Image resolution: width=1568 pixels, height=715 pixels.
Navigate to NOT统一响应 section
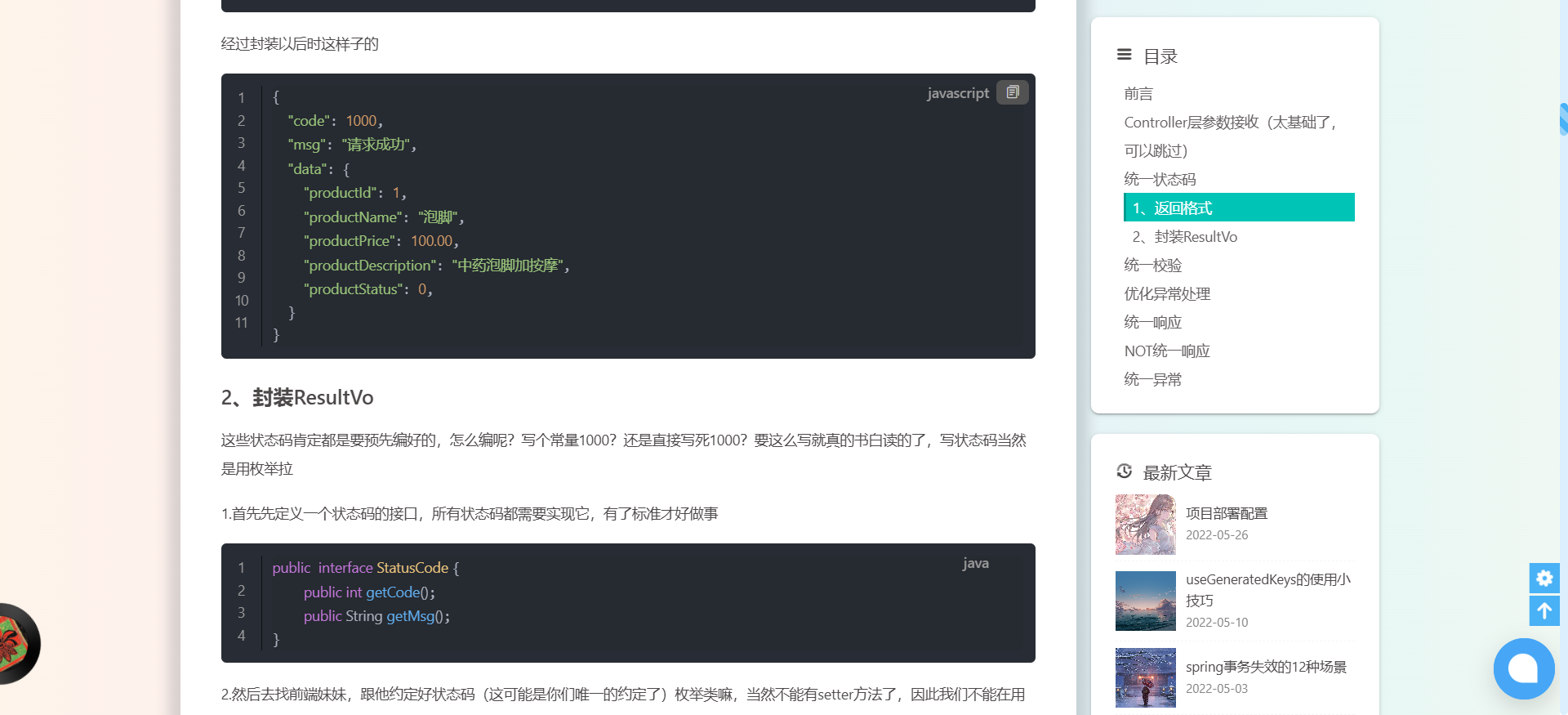(1167, 351)
